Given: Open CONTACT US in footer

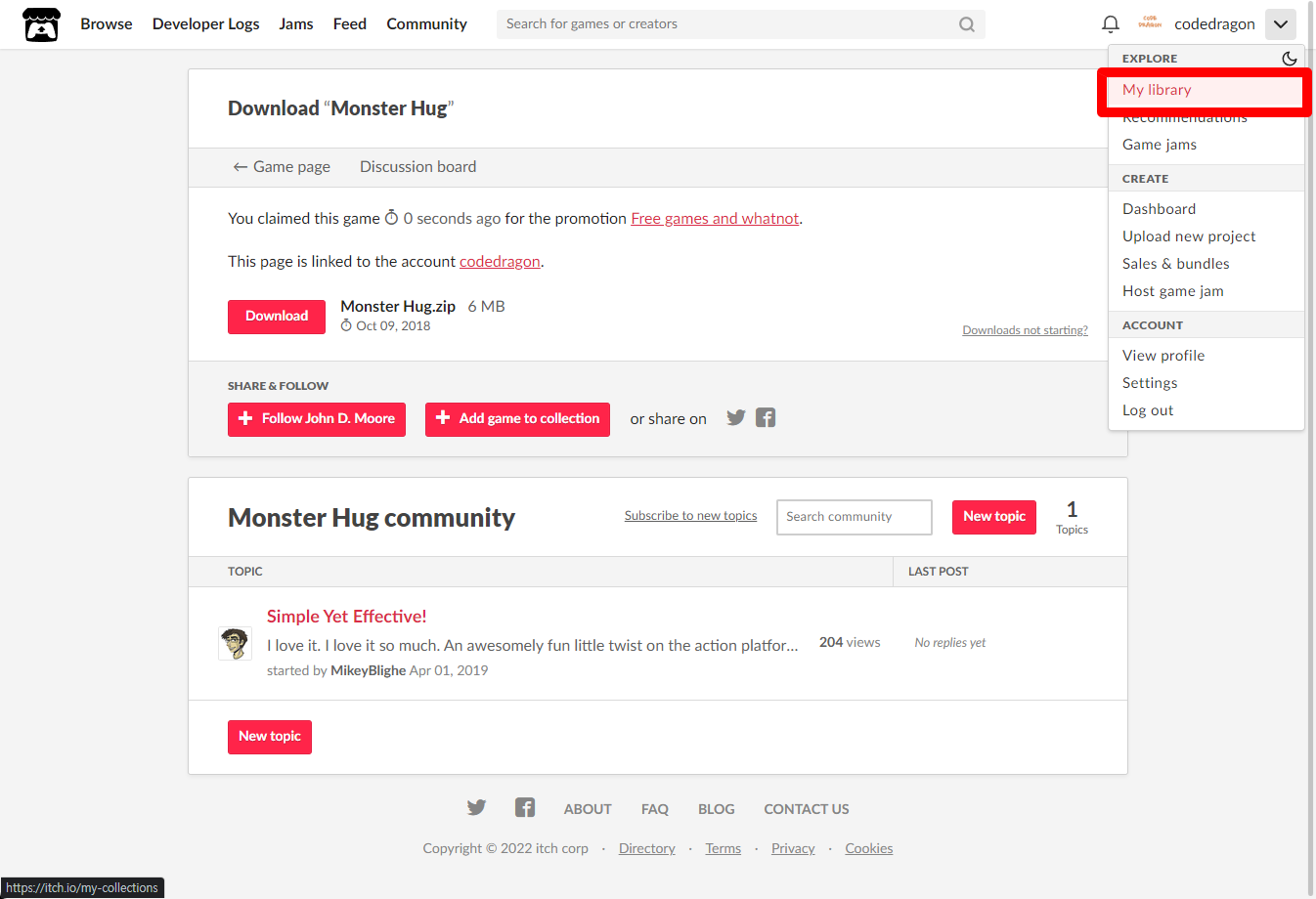Looking at the screenshot, I should point(807,809).
